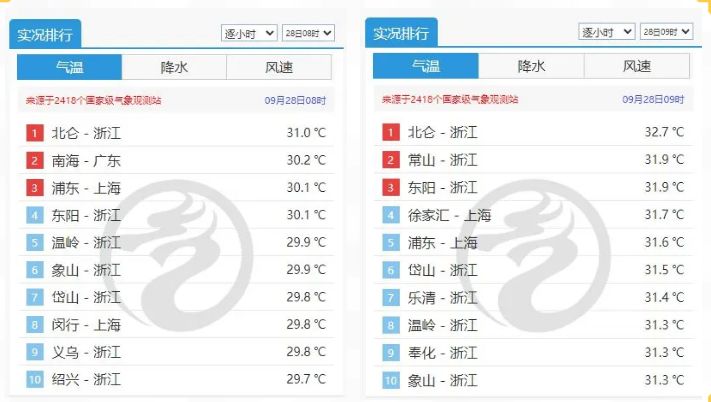Viewport: 711px width, 402px height.
Task: Select the 风速 tab in the left panel
Action: point(279,67)
